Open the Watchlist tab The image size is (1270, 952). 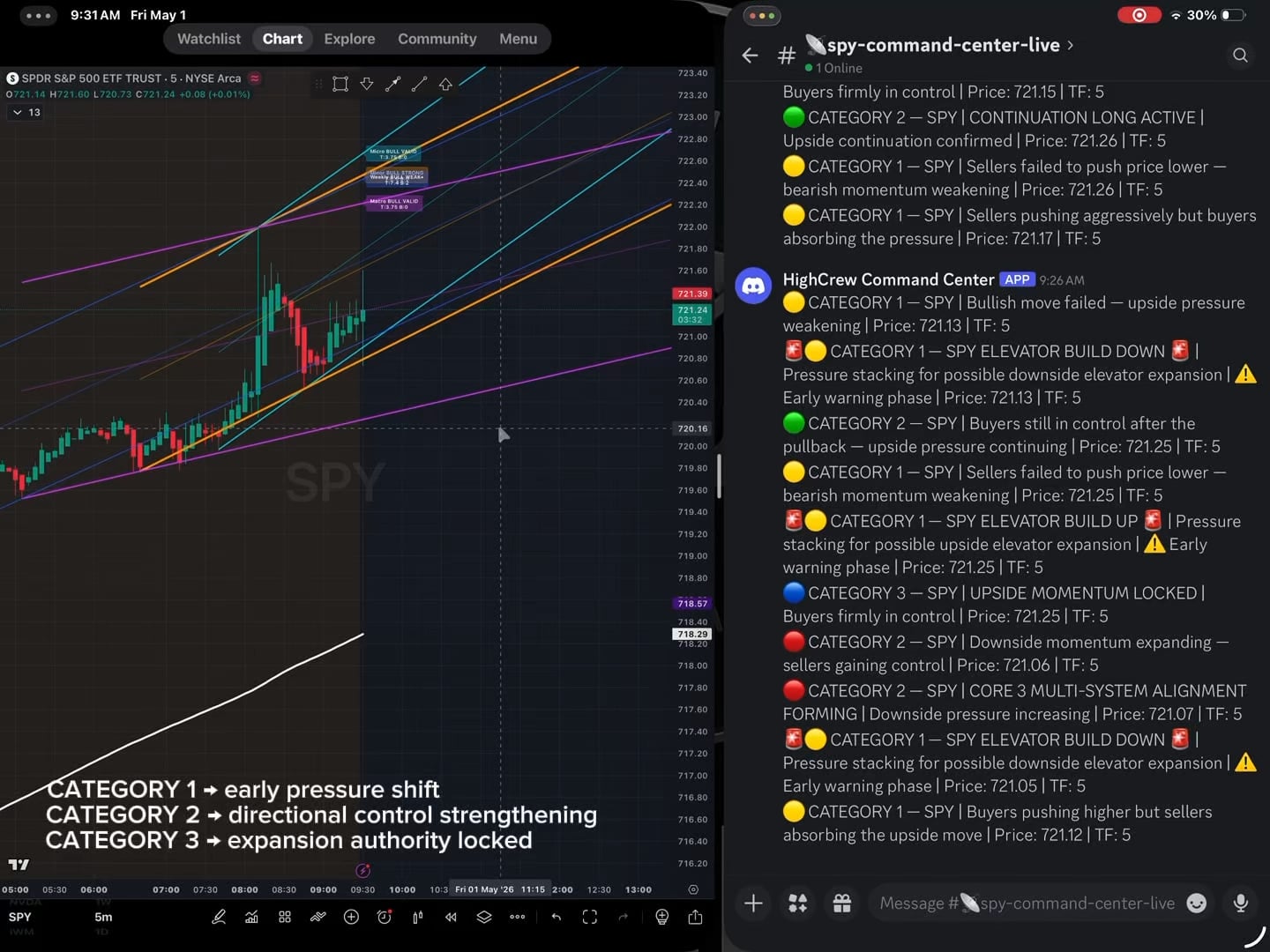click(x=209, y=39)
